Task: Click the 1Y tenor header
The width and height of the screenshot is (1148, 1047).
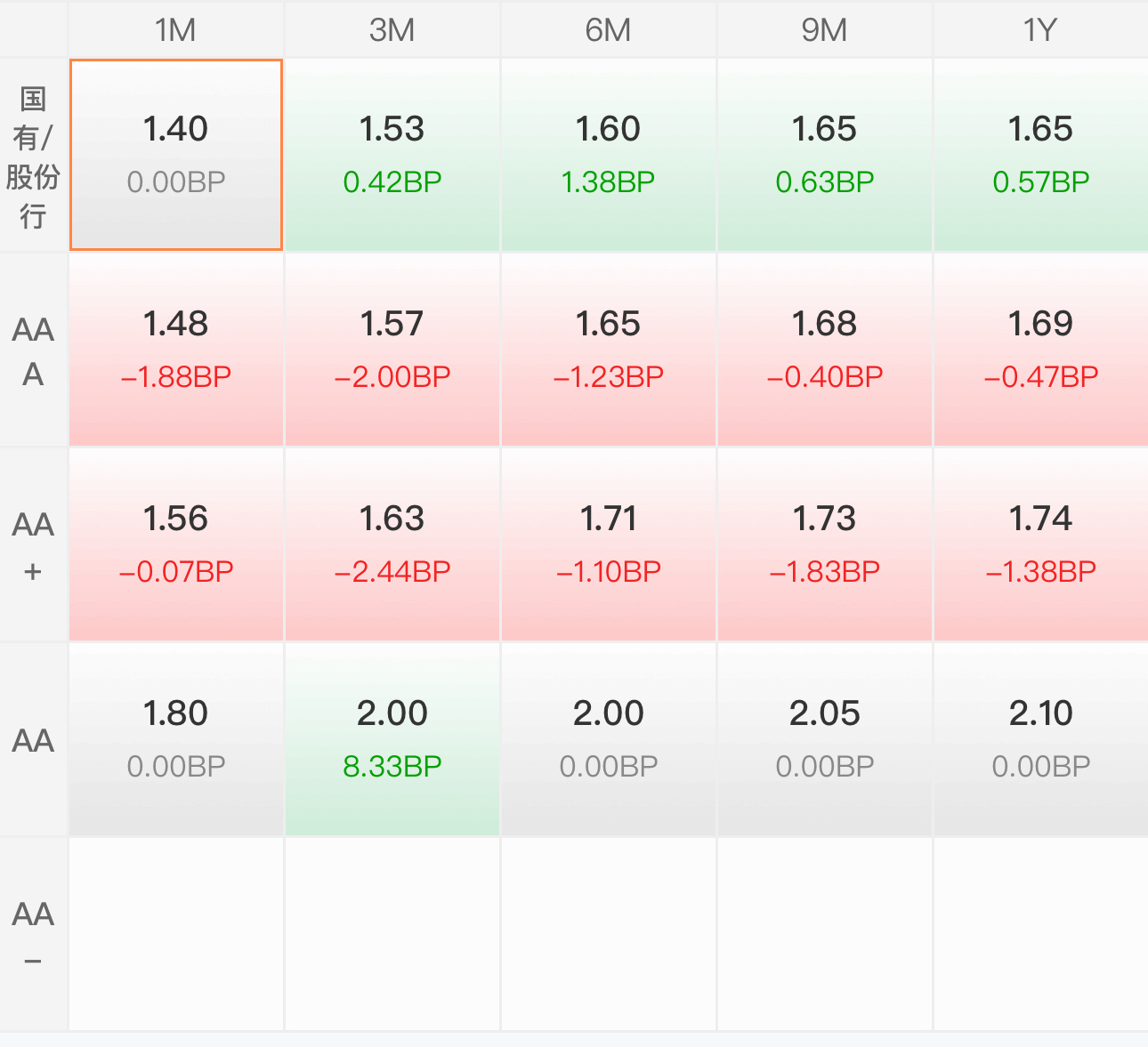Action: pyautogui.click(x=1039, y=30)
